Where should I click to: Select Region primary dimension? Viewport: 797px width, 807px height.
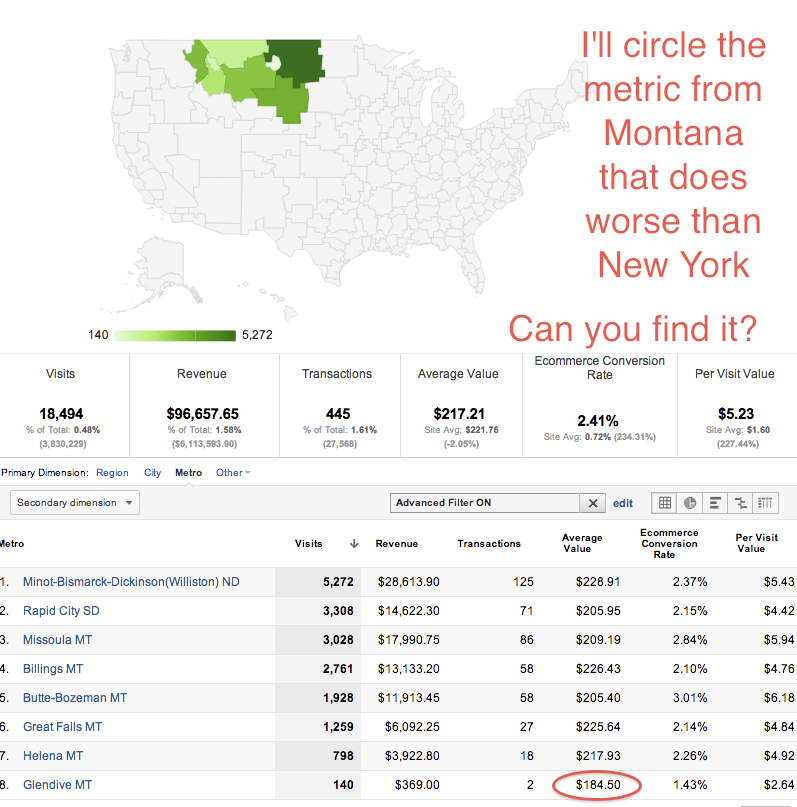(x=112, y=472)
